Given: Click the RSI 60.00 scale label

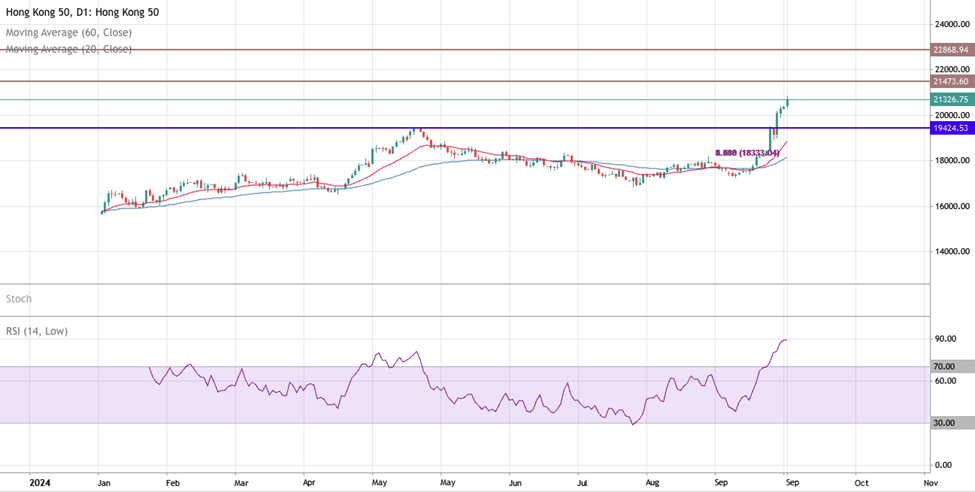Looking at the screenshot, I should click(x=945, y=381).
